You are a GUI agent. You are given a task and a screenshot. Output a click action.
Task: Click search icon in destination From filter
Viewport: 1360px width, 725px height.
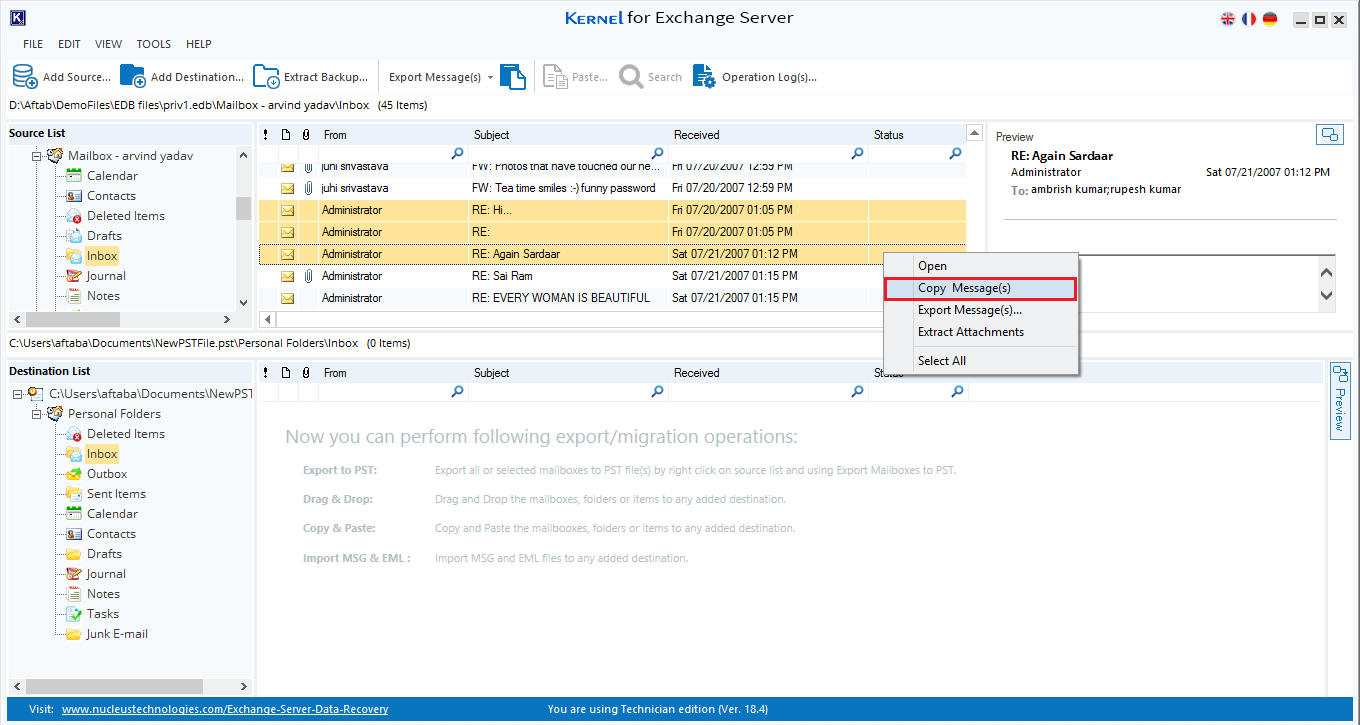point(457,391)
